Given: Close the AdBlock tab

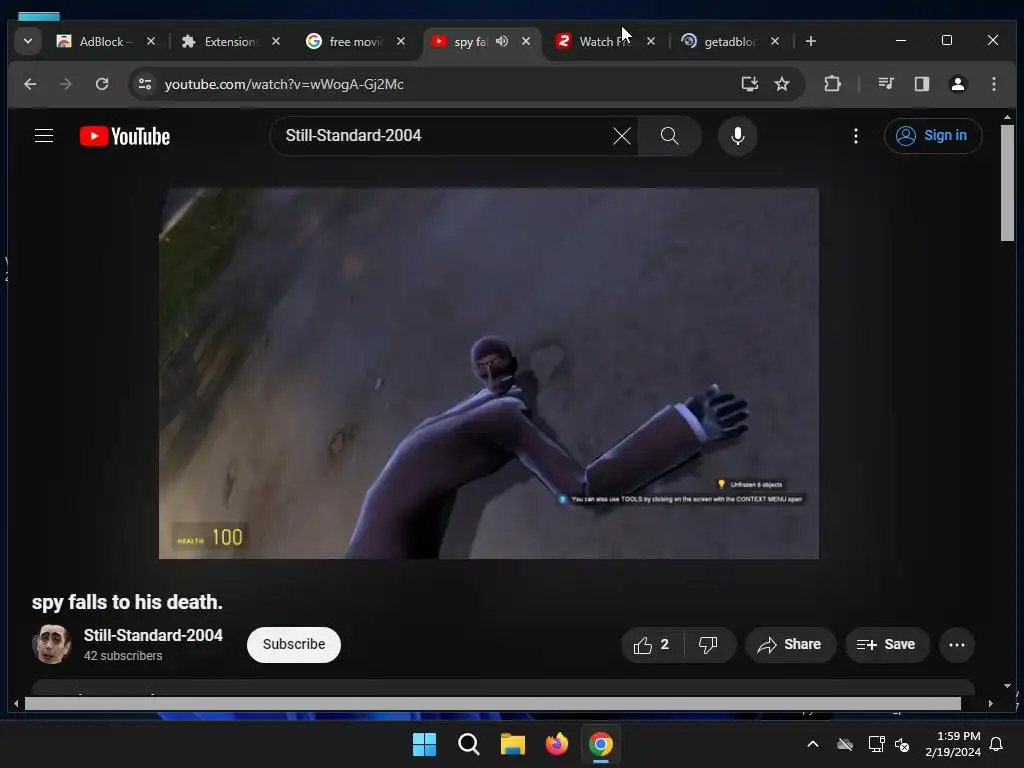Looking at the screenshot, I should (x=151, y=41).
